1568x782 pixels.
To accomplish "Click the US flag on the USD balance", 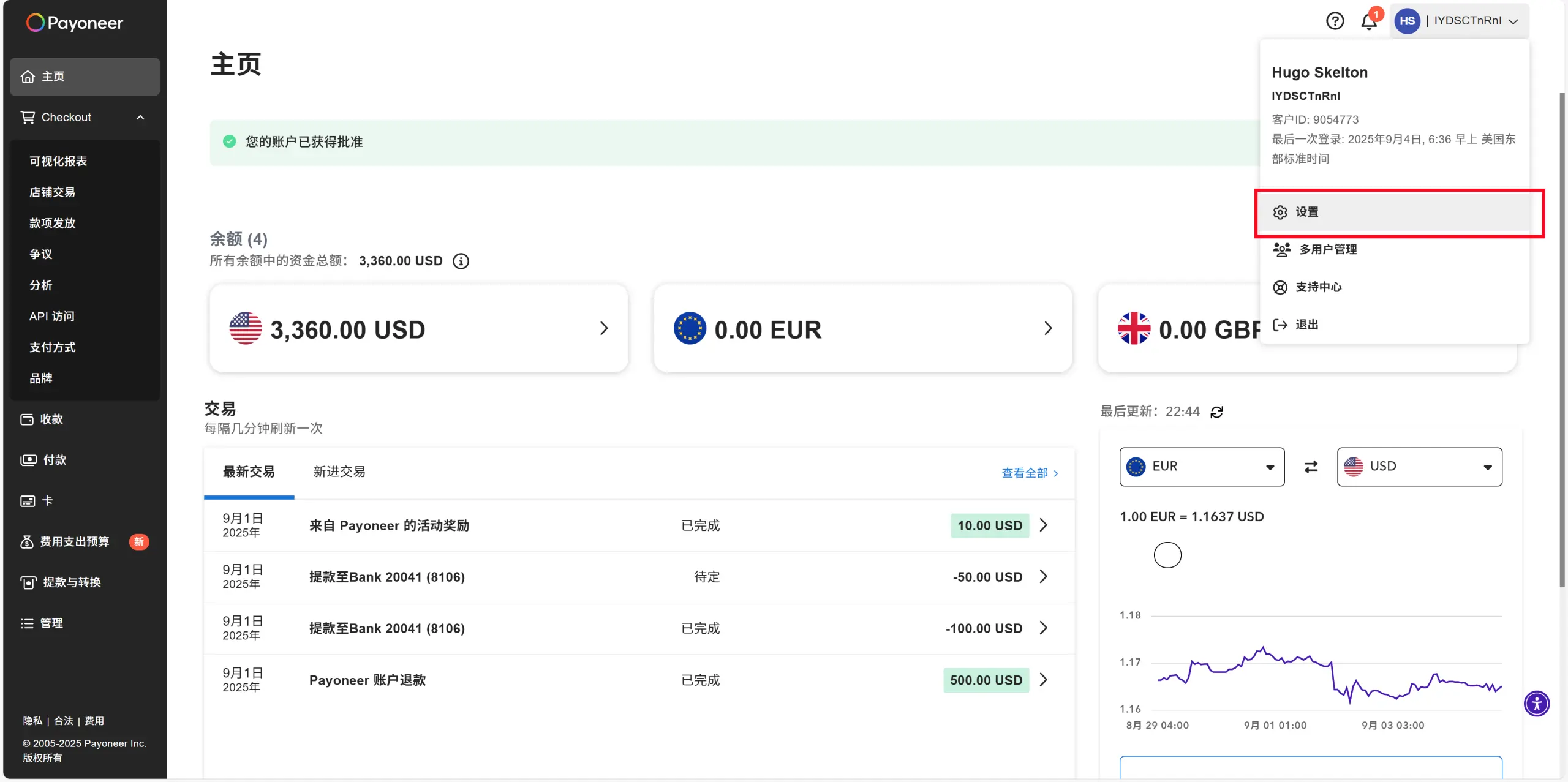I will point(246,329).
